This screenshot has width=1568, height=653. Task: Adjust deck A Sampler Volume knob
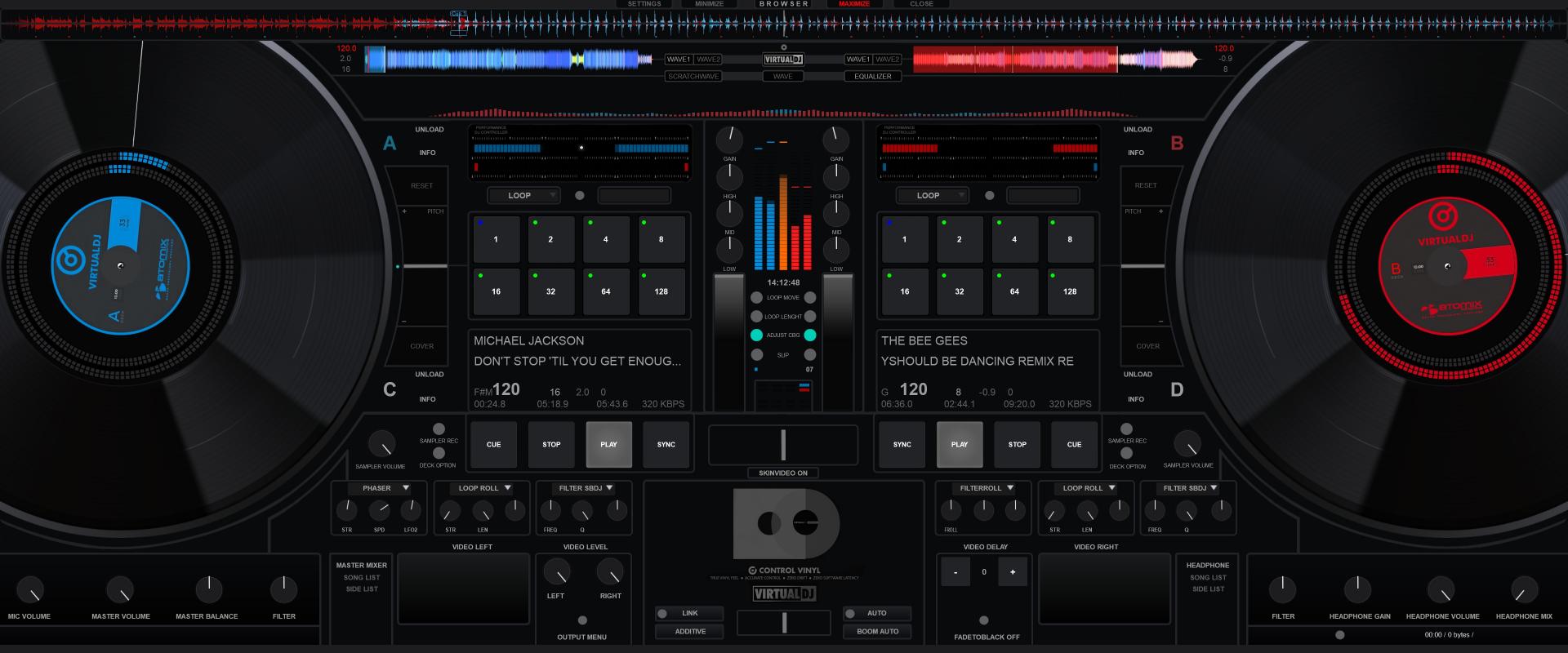click(381, 444)
